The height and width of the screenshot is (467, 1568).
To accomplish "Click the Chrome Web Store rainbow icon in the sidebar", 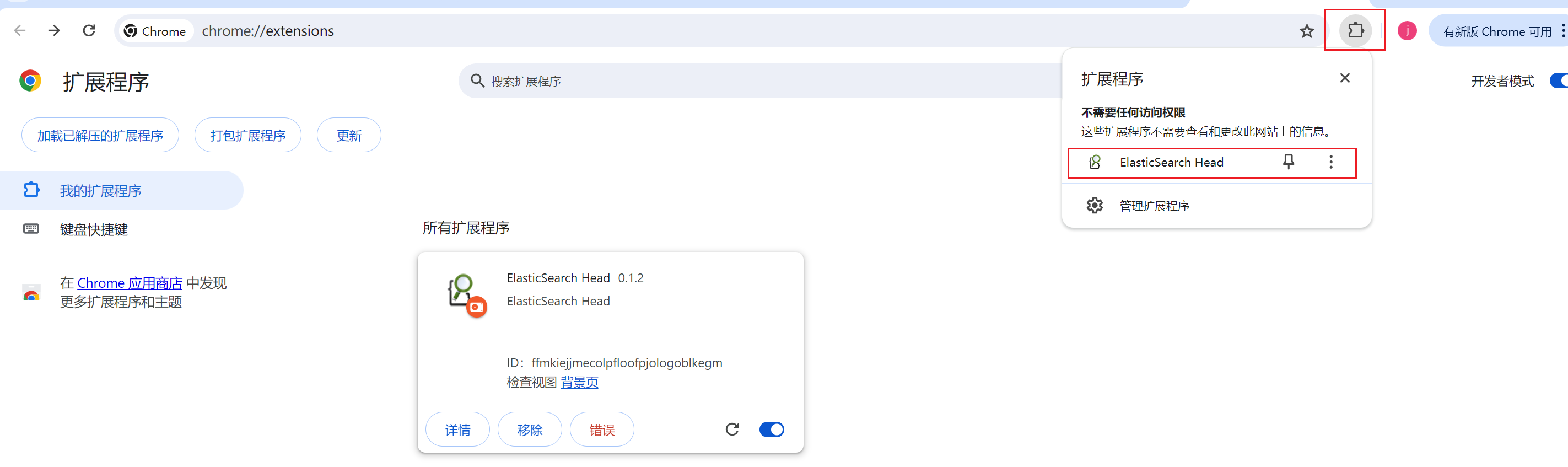I will coord(31,293).
